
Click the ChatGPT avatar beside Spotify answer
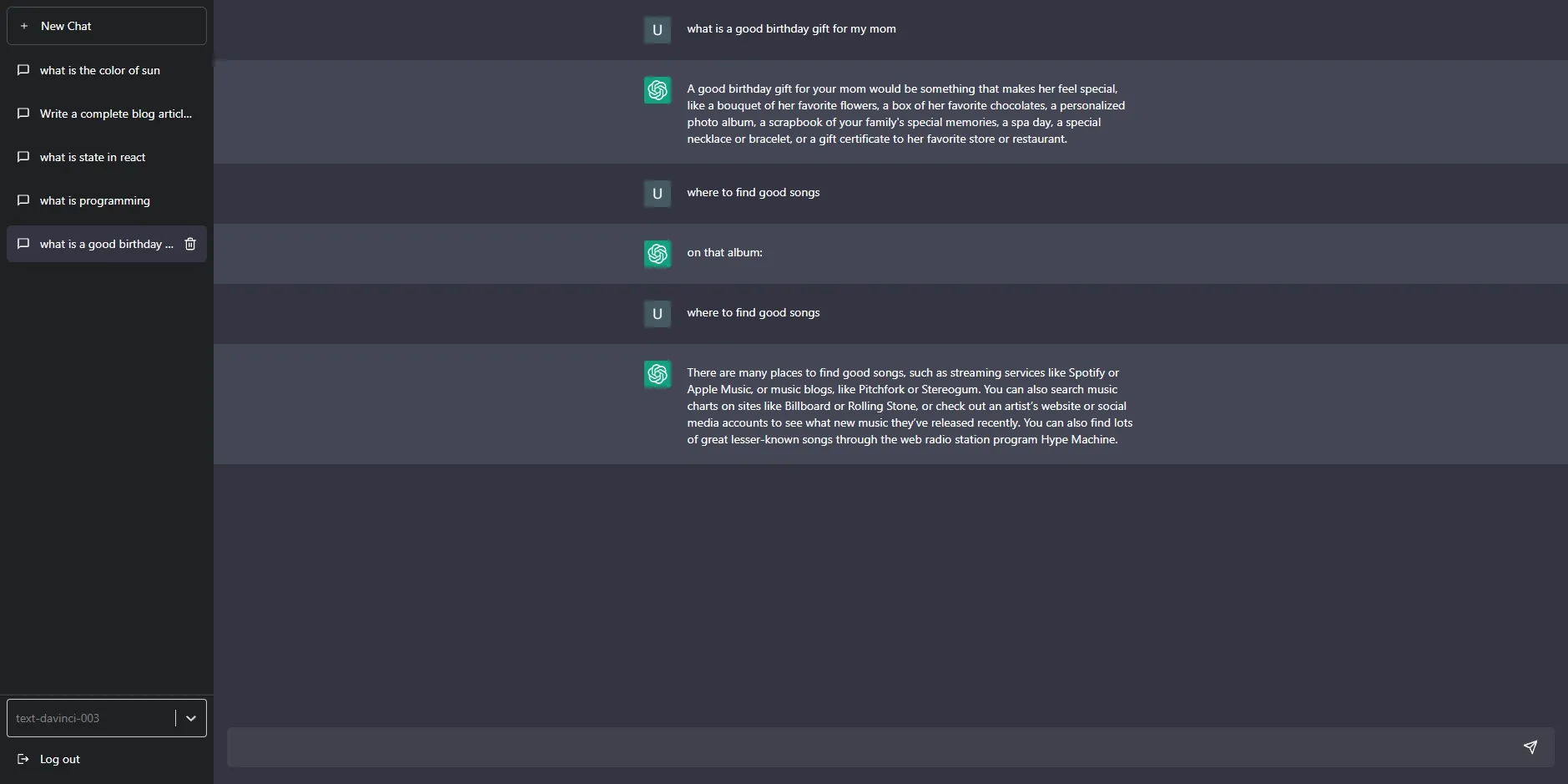658,374
